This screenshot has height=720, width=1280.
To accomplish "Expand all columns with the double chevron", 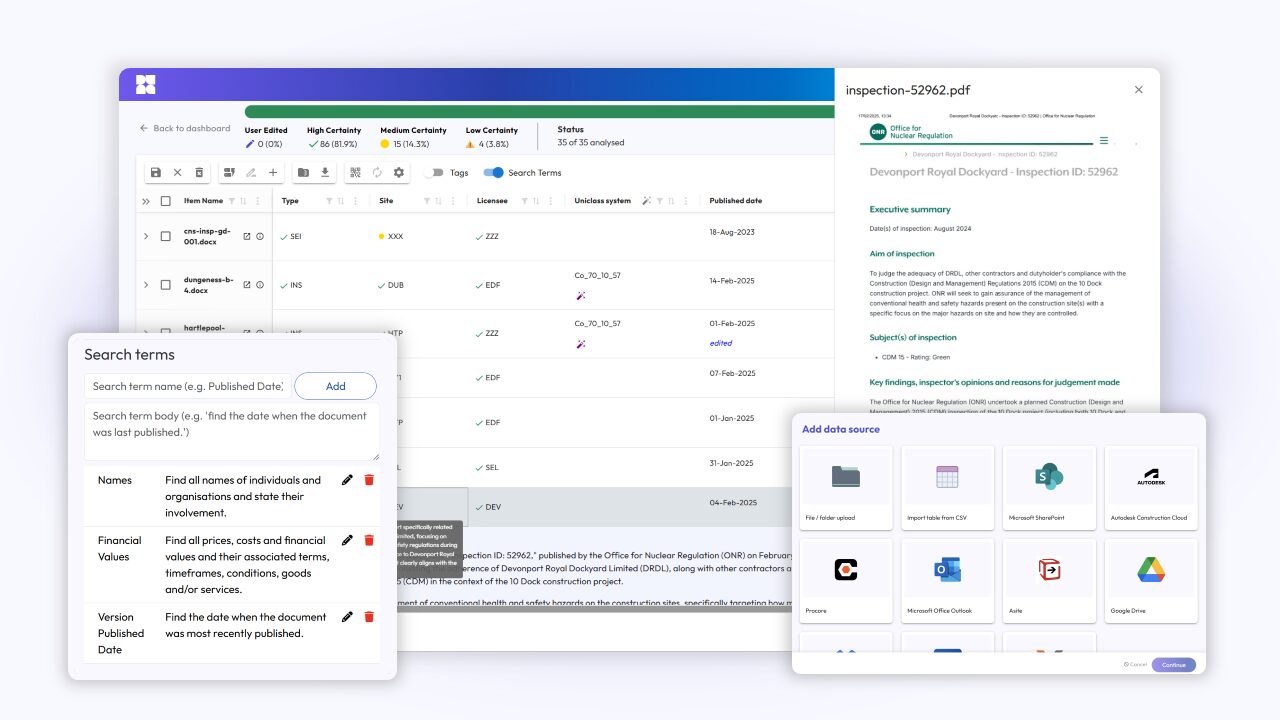I will 146,201.
